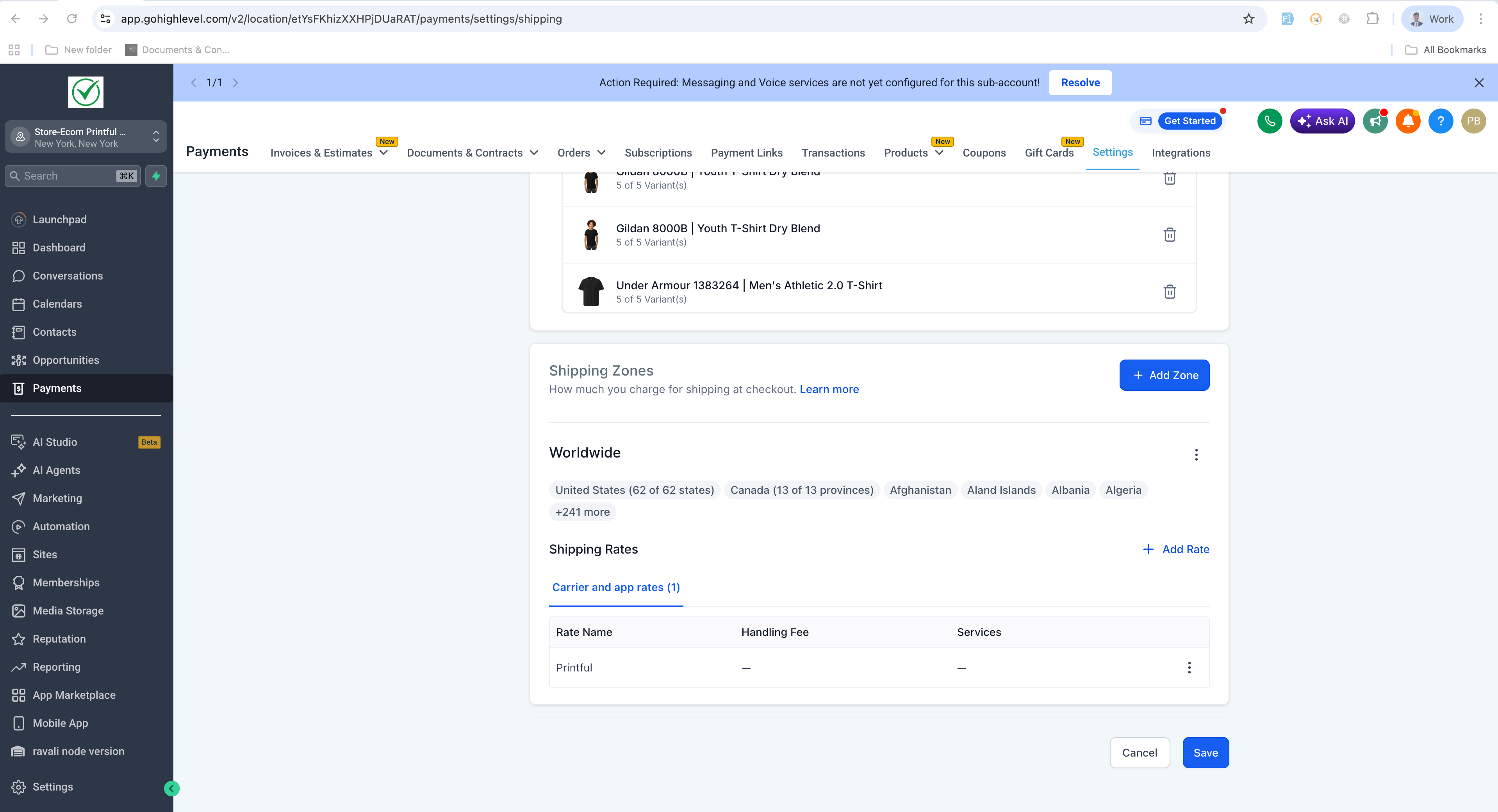Click the green phone dialer icon

[x=1269, y=121]
